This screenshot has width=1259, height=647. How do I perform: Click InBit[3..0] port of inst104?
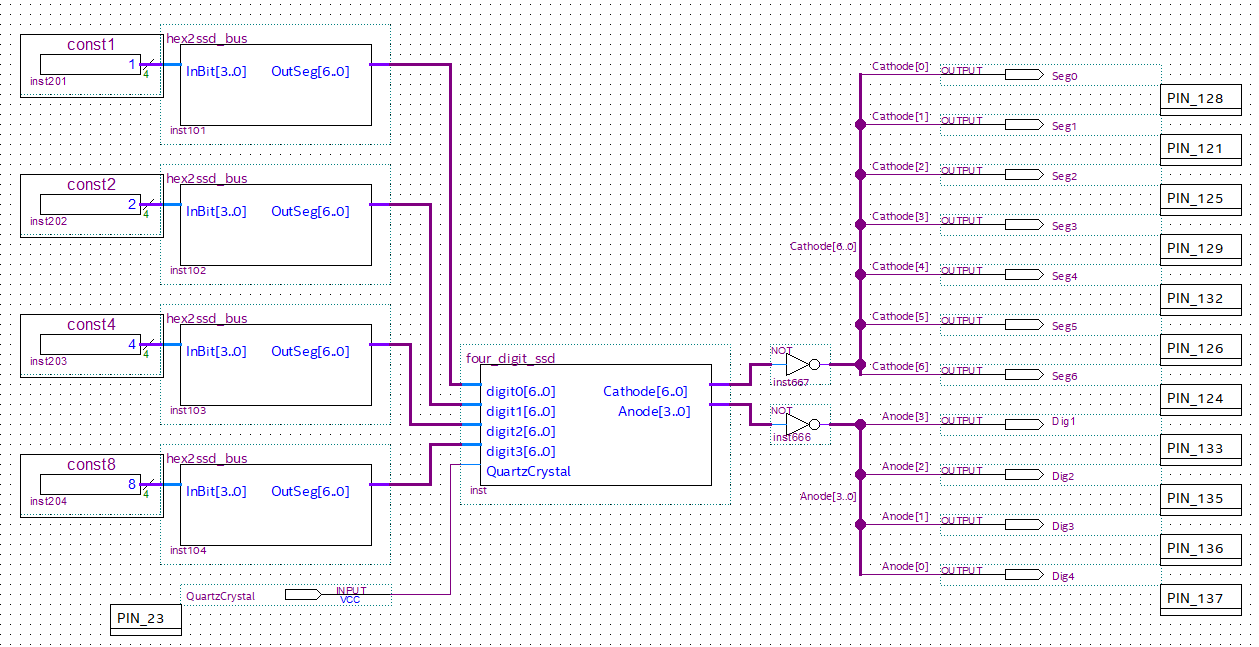click(216, 491)
